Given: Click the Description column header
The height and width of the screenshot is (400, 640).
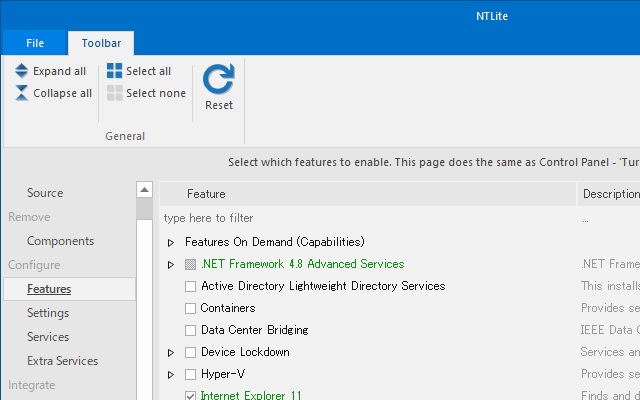Looking at the screenshot, I should click(609, 194).
